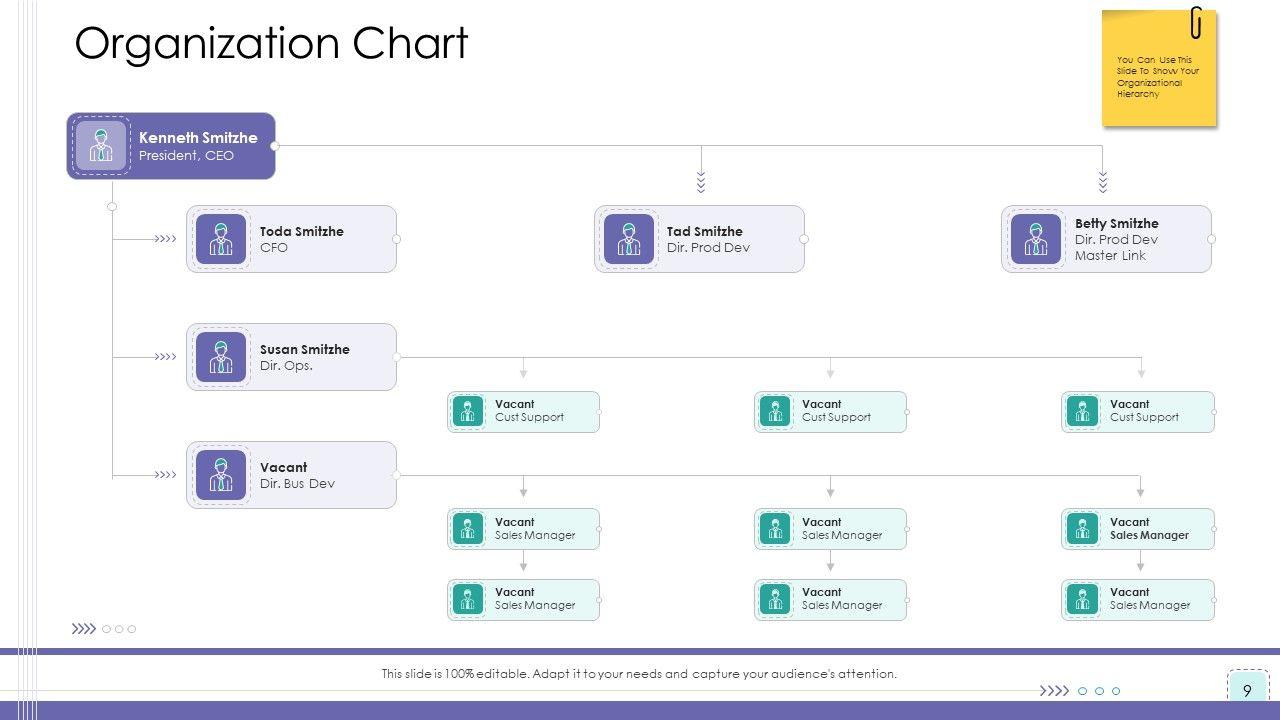Click Kenneth Smitzhe's avatar icon
This screenshot has height=720, width=1280.
pyautogui.click(x=101, y=146)
